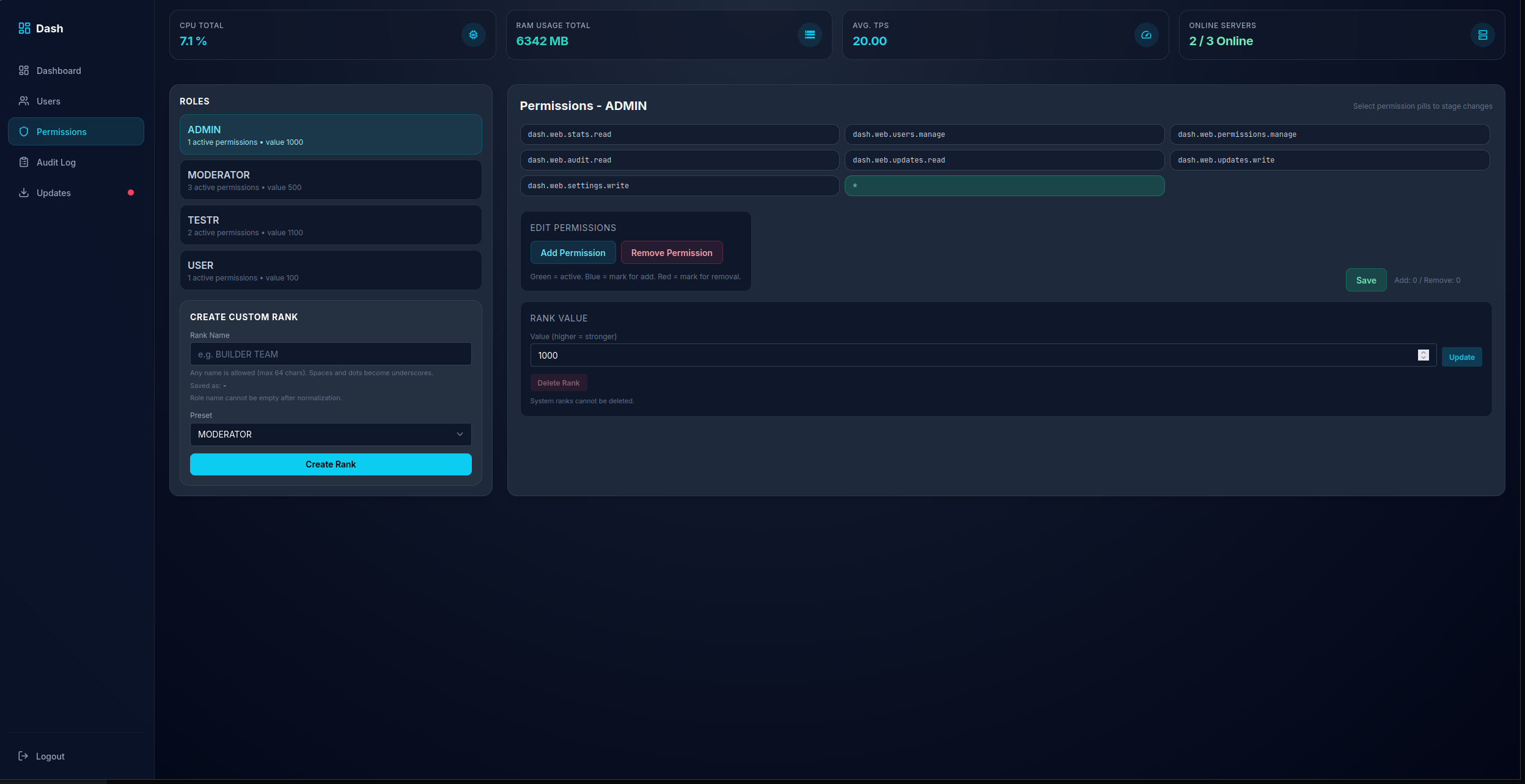1525x784 pixels.
Task: Click the Permissions - ADMIN heading
Action: tap(583, 106)
